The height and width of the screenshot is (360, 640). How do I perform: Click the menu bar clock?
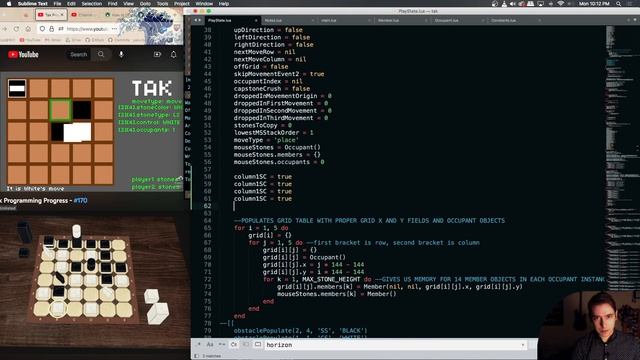coord(594,4)
